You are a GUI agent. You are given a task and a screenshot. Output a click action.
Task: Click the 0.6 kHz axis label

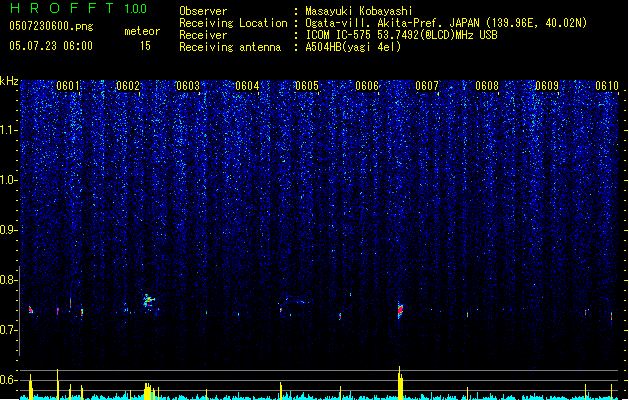pyautogui.click(x=9, y=380)
